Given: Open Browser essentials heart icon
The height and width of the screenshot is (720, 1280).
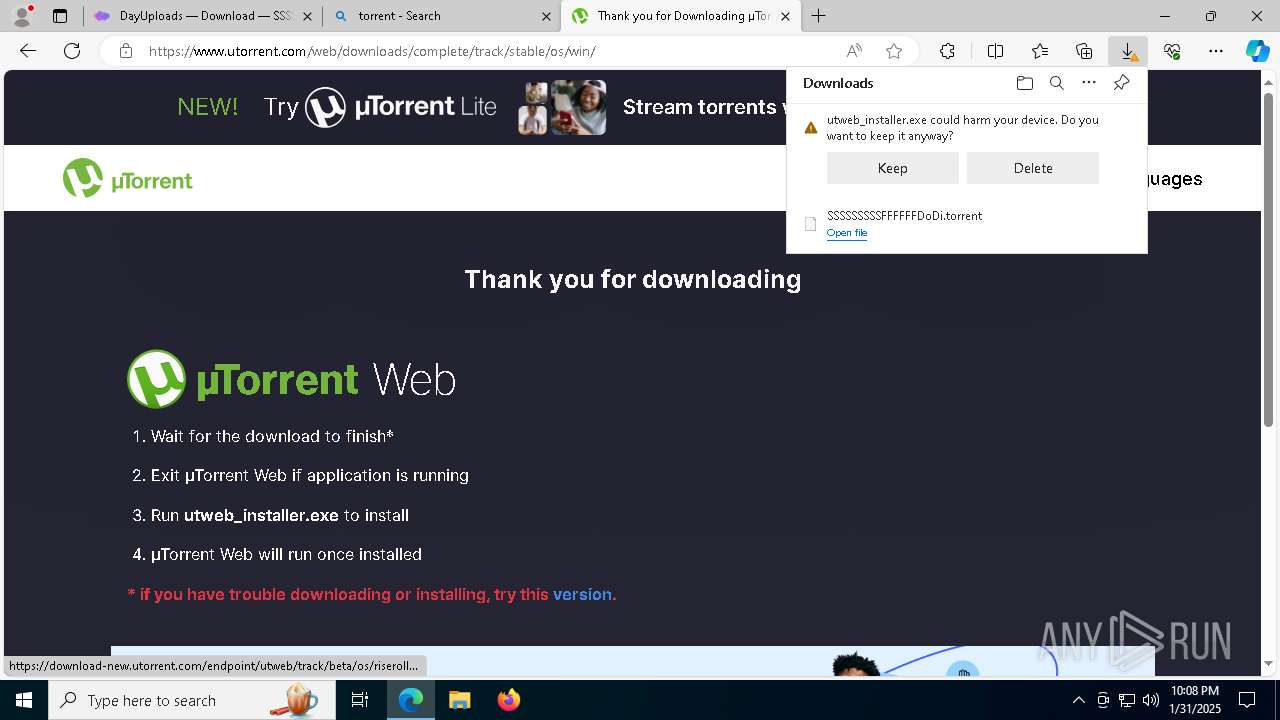Looking at the screenshot, I should click(1172, 51).
